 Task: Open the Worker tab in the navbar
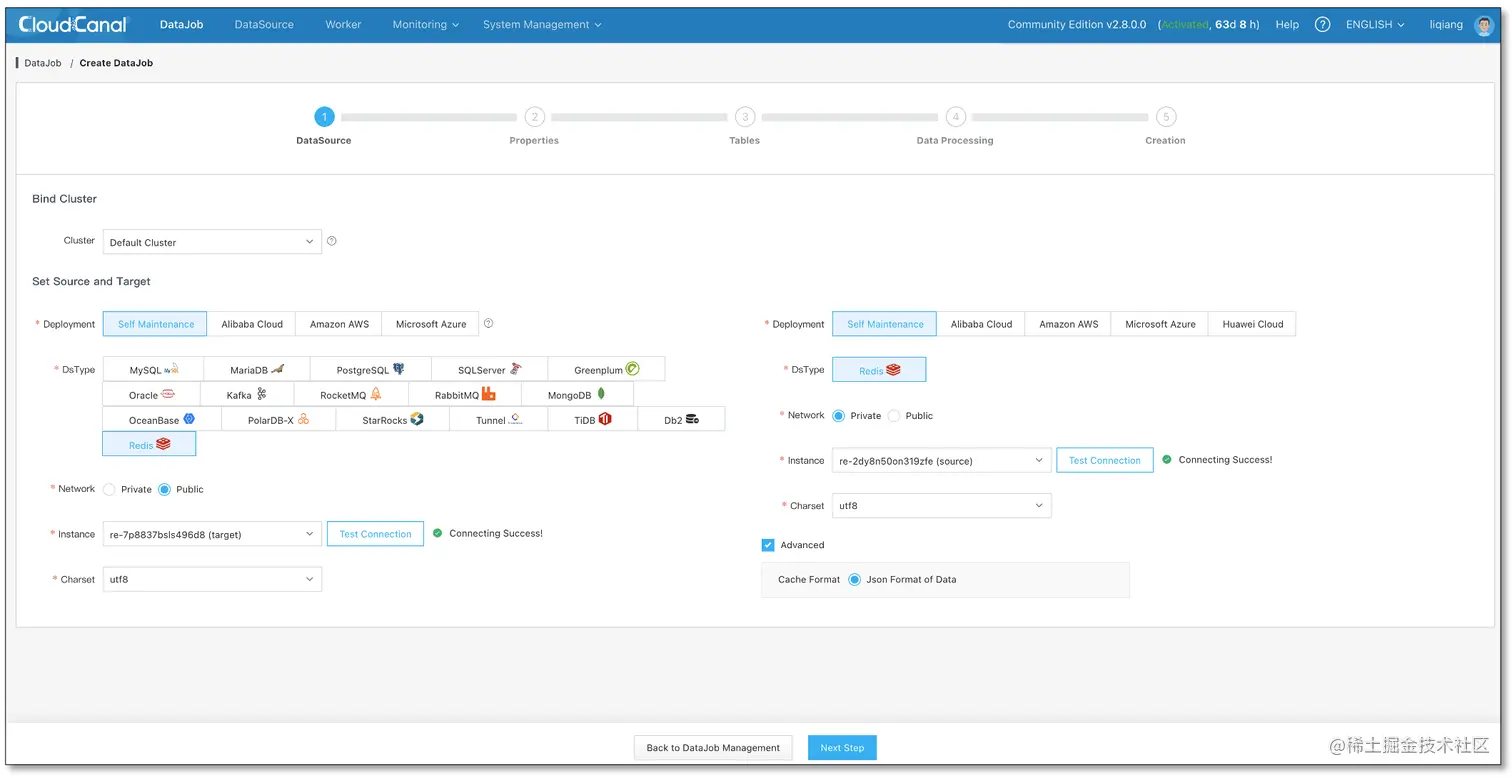[343, 24]
